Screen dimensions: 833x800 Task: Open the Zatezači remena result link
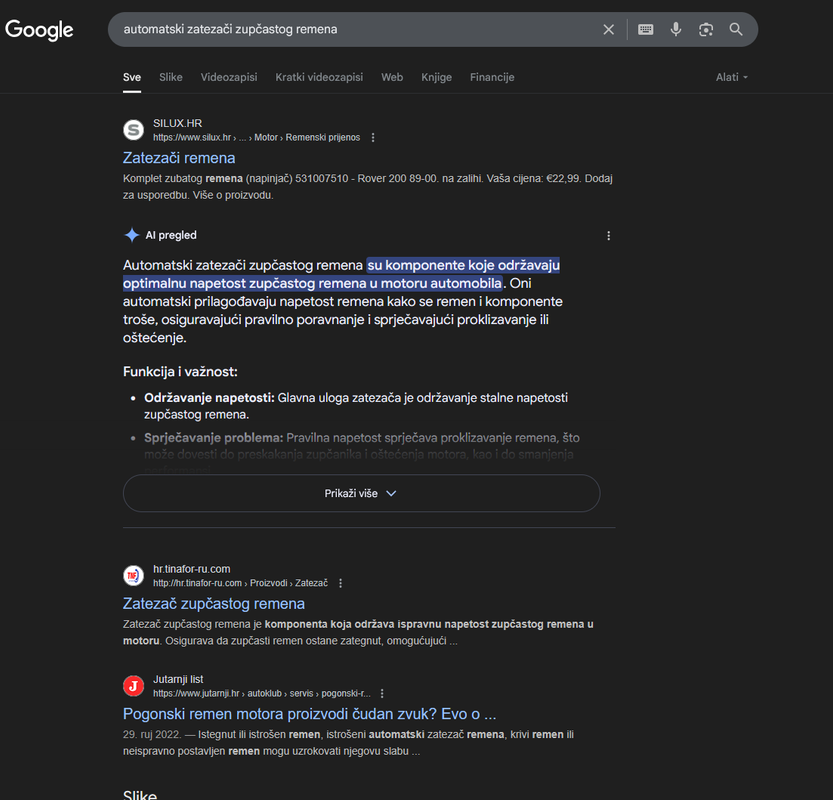coord(179,158)
